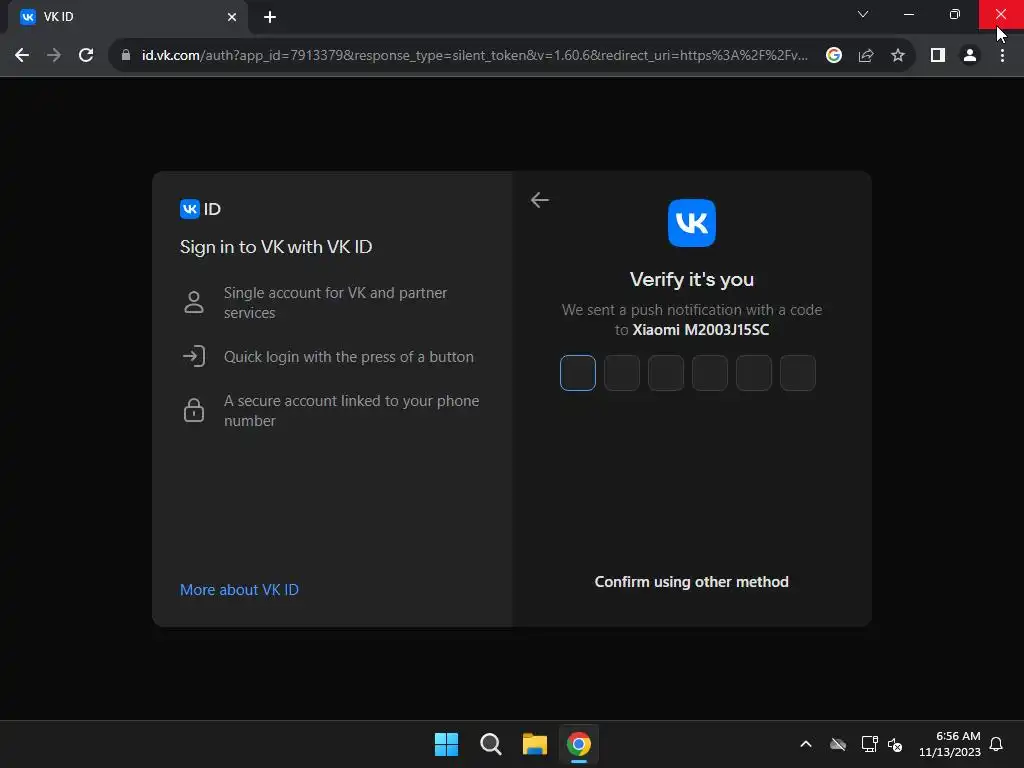Open browser side panel

pos(938,56)
